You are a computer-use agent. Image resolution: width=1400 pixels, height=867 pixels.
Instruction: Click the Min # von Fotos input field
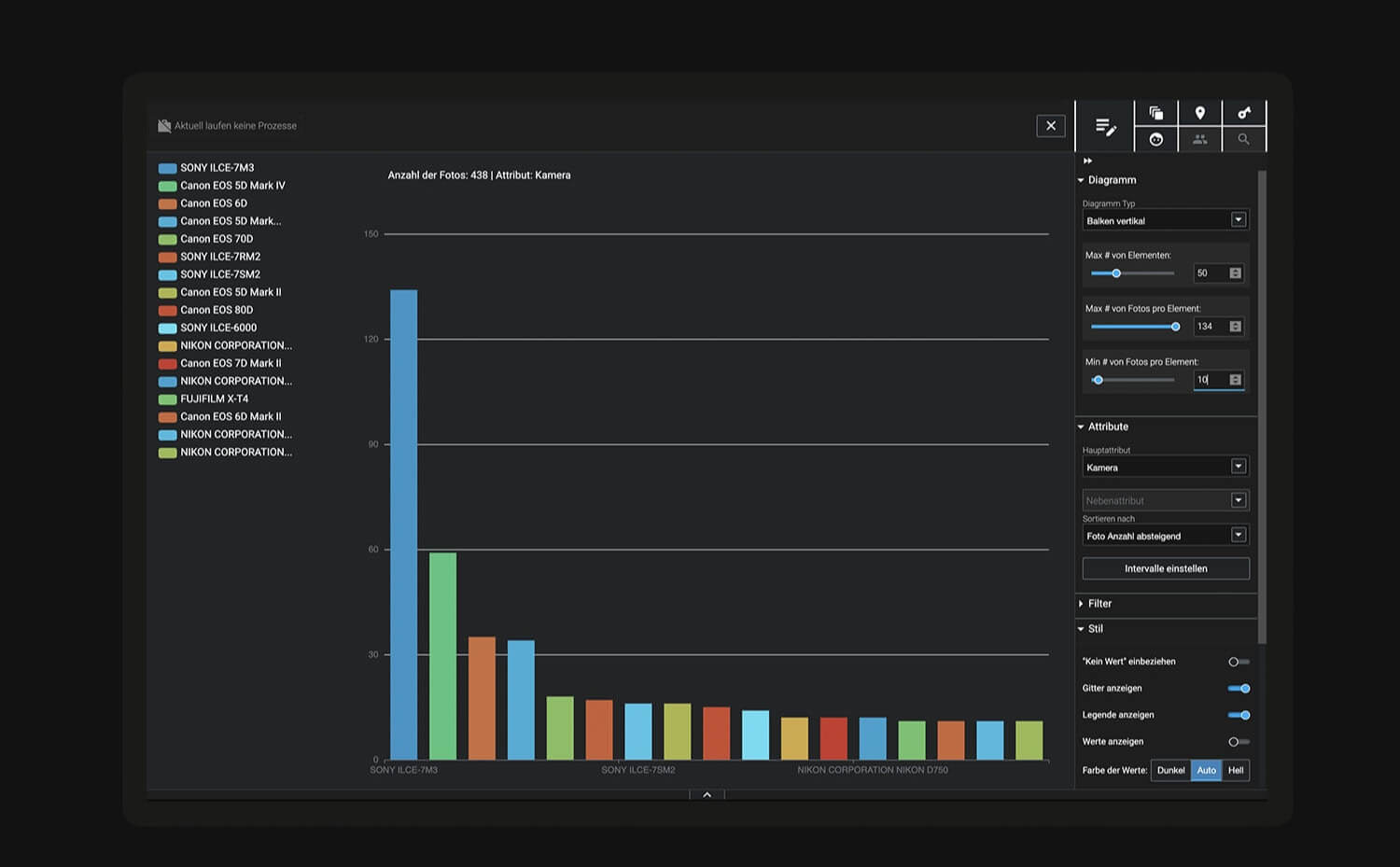coord(1211,380)
